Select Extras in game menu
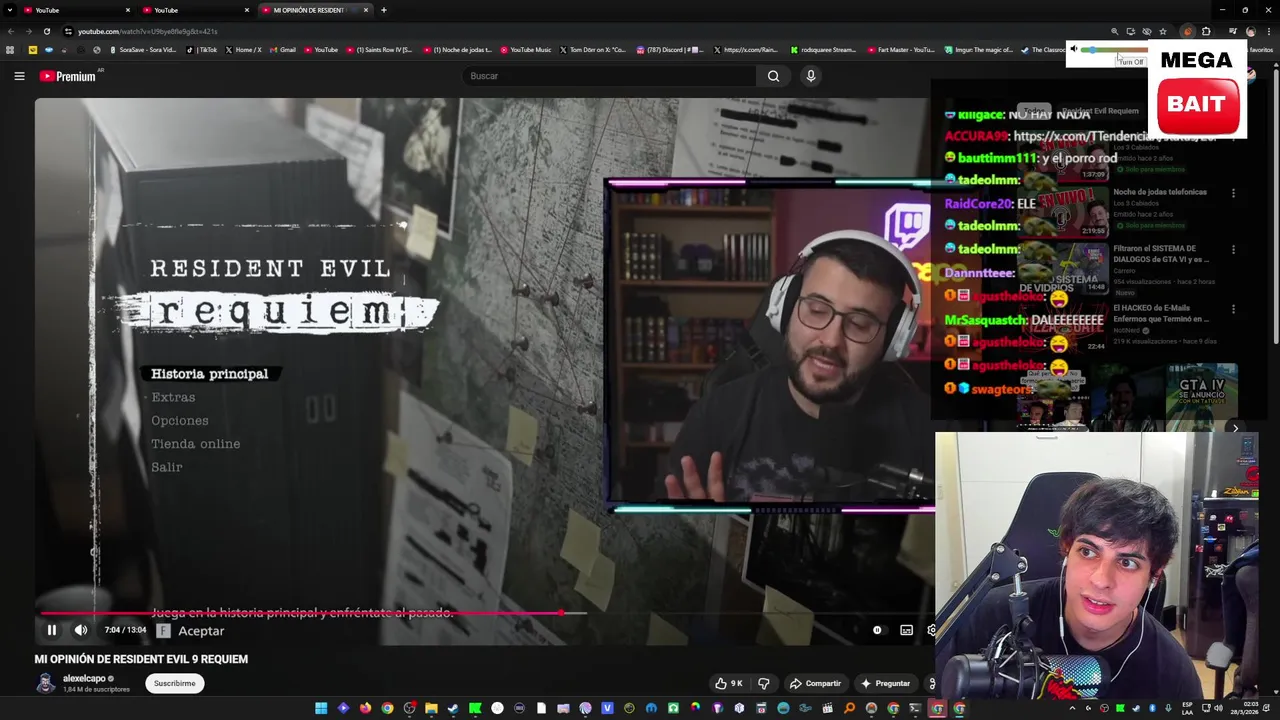Image resolution: width=1280 pixels, height=720 pixels. (x=173, y=397)
